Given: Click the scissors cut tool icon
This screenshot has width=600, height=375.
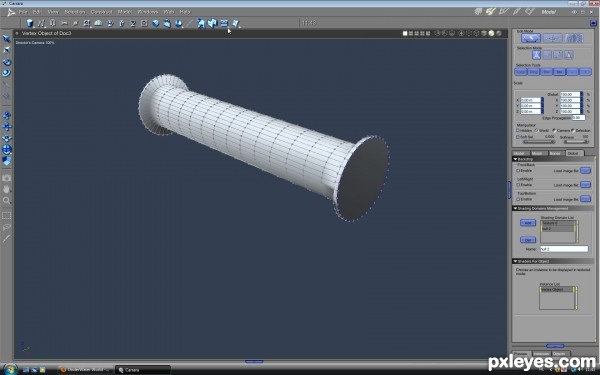Looking at the screenshot, I should point(64,23).
